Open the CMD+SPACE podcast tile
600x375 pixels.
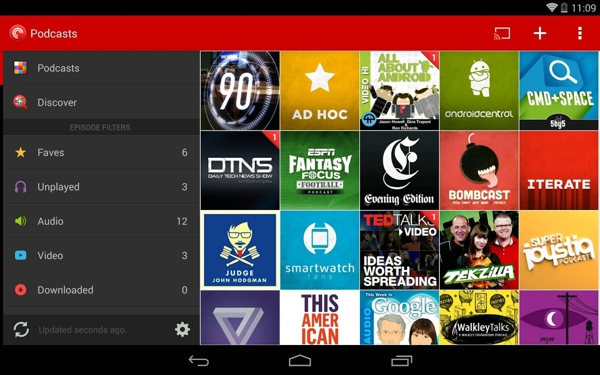click(559, 91)
